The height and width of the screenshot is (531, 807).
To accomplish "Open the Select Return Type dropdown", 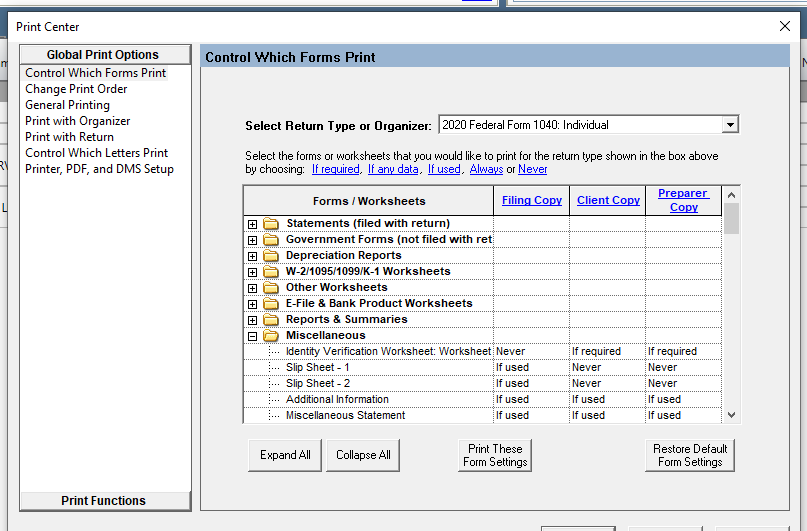I will tap(730, 125).
